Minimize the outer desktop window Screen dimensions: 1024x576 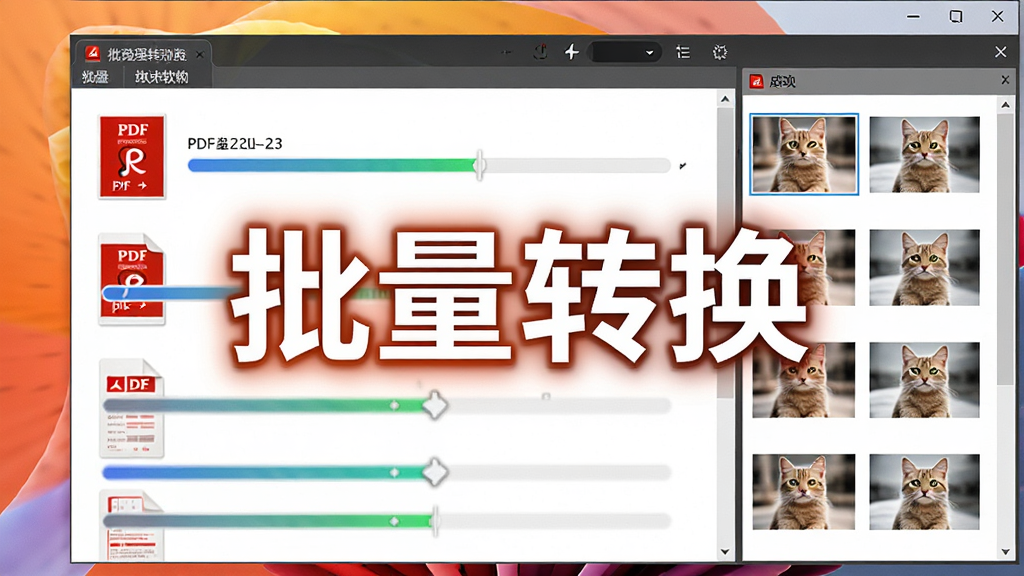(x=913, y=16)
